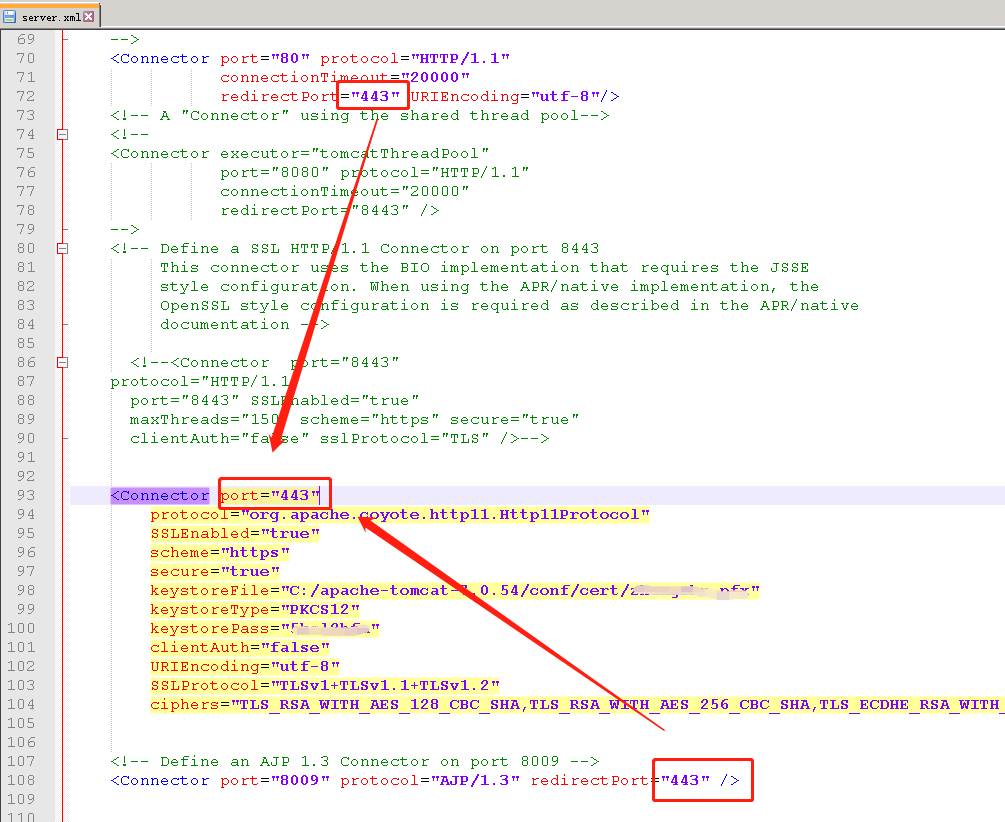Collapse the fold region at line 86
This screenshot has height=822, width=1005.
63,361
